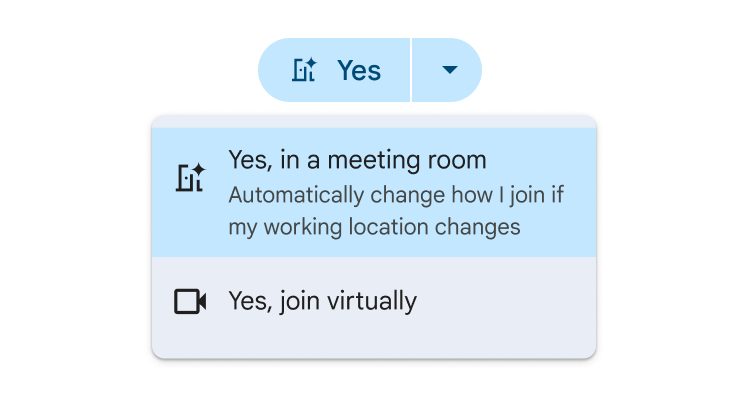Click the sparkle building icon beside "Yes"
Screen dimensions: 739x415
304,70
